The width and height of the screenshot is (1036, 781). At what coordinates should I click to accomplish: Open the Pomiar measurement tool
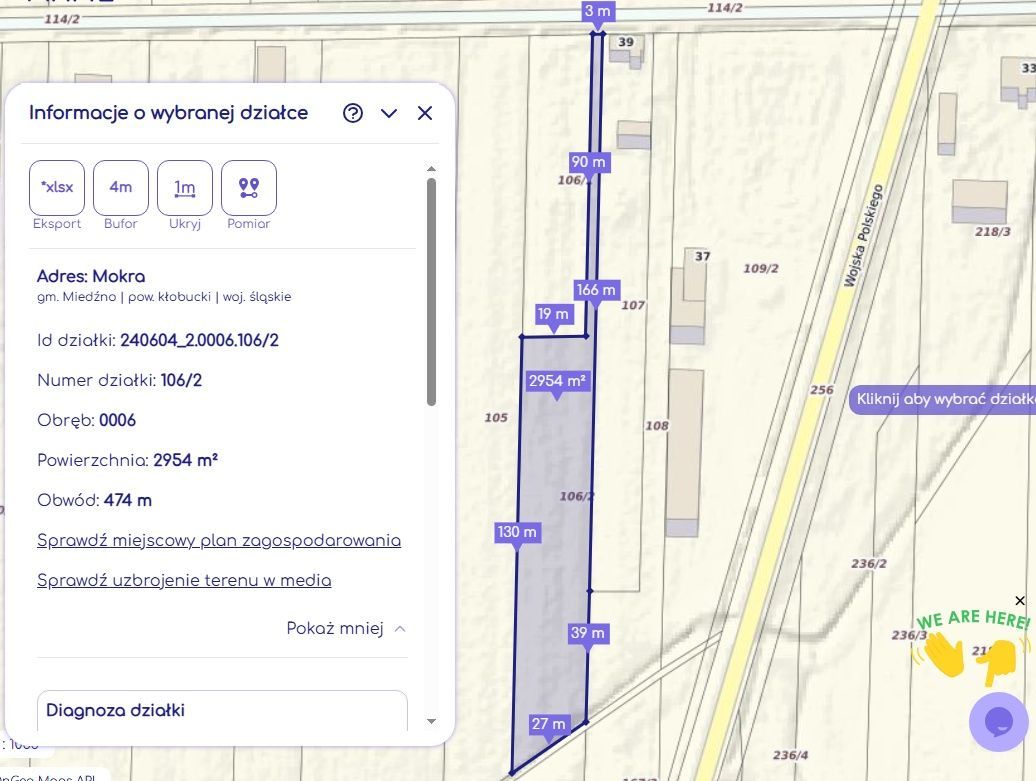249,188
